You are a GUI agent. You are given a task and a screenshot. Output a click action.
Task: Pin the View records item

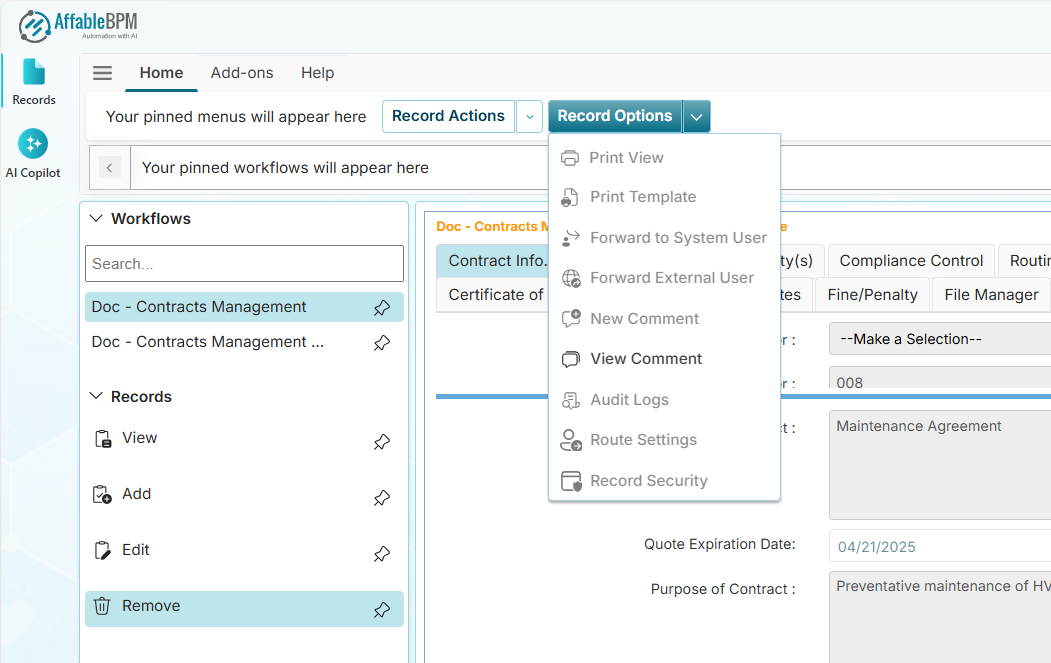pyautogui.click(x=382, y=442)
